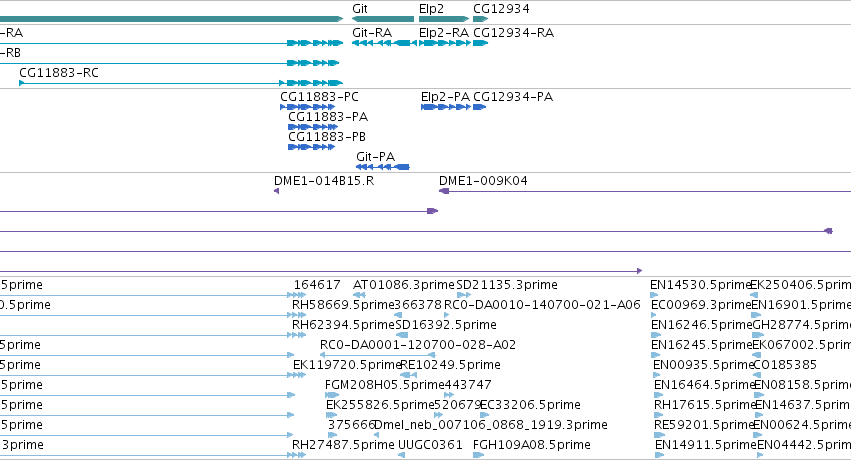Click the arrow glyph under DME1-009K04

(x=444, y=191)
